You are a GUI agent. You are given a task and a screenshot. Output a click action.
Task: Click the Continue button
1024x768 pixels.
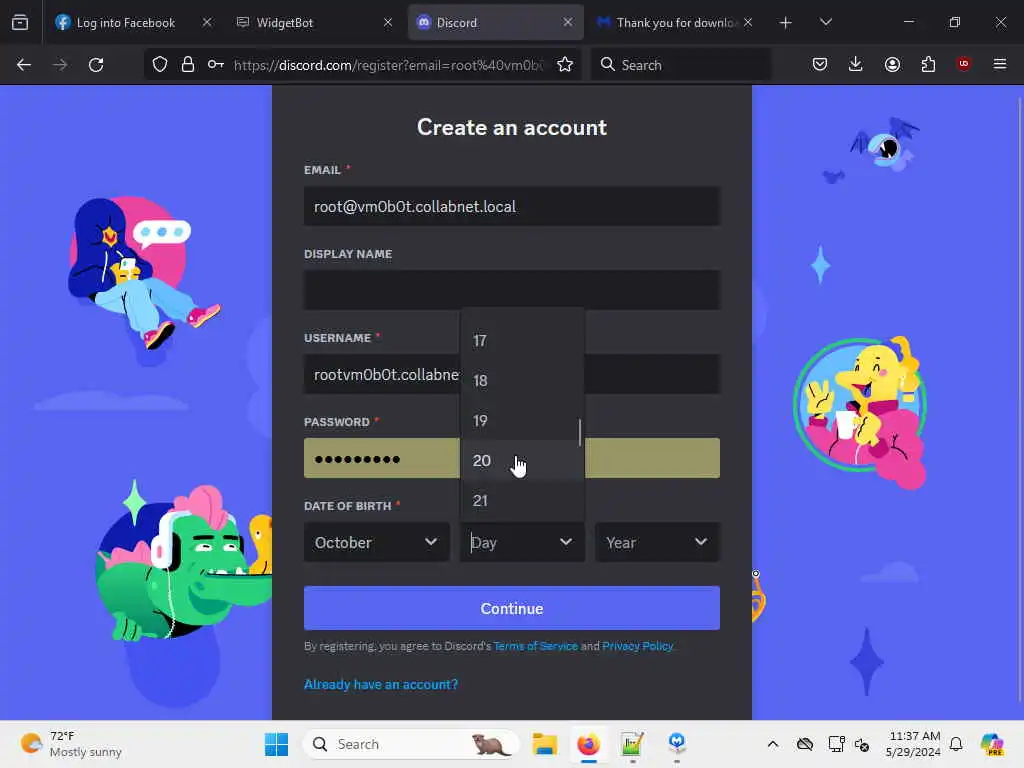[x=512, y=608]
